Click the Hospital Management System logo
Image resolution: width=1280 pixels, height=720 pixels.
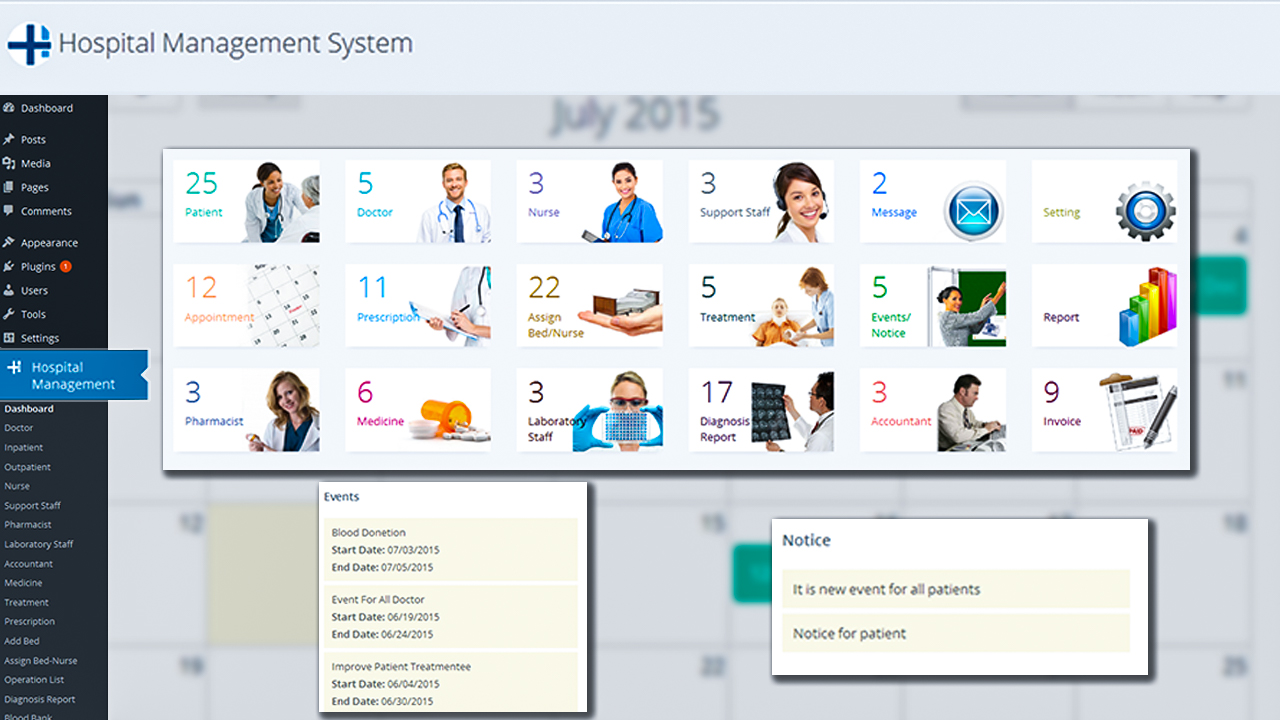coord(29,45)
